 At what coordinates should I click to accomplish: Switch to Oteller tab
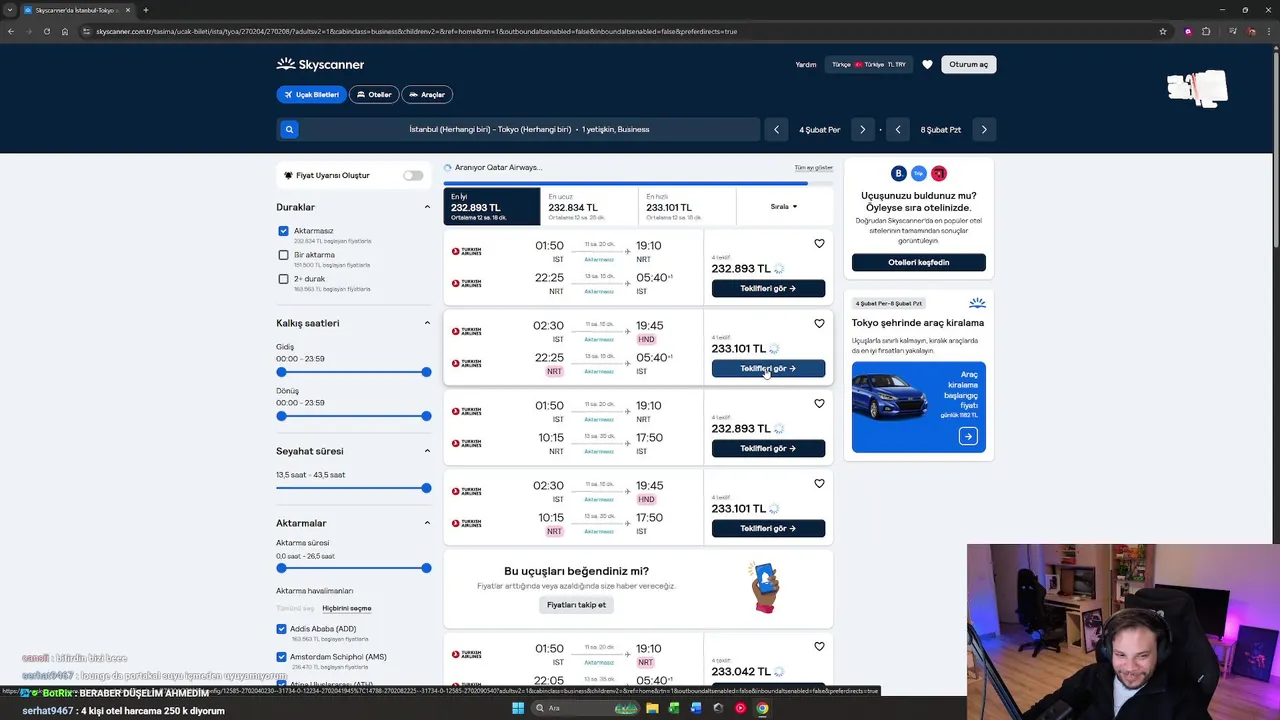(x=374, y=95)
